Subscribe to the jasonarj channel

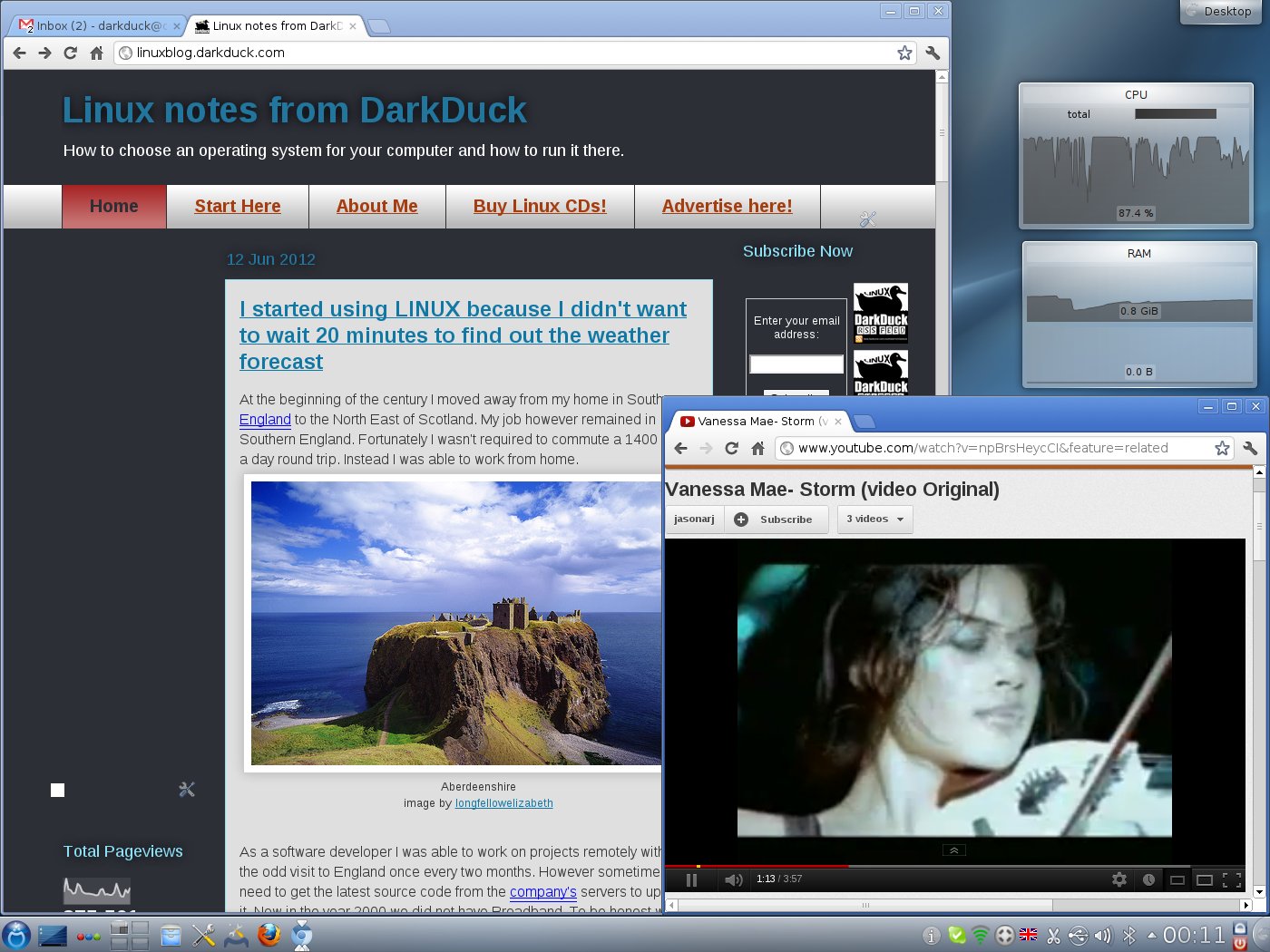777,520
